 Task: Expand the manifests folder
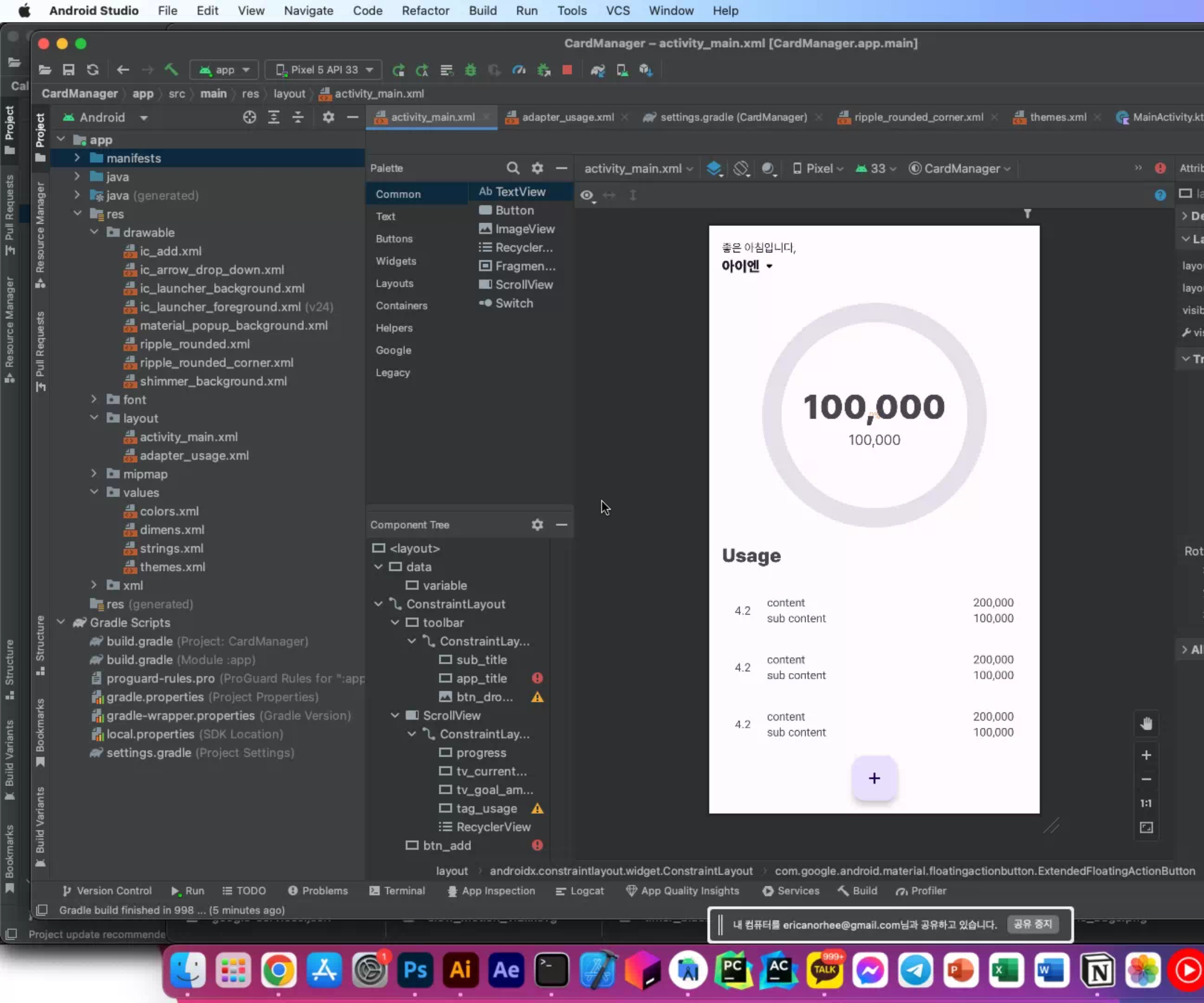[77, 158]
